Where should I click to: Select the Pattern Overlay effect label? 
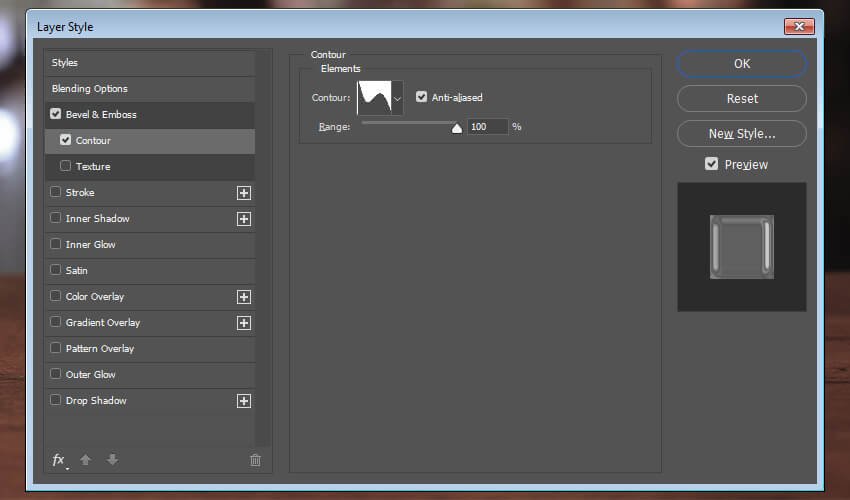click(100, 349)
